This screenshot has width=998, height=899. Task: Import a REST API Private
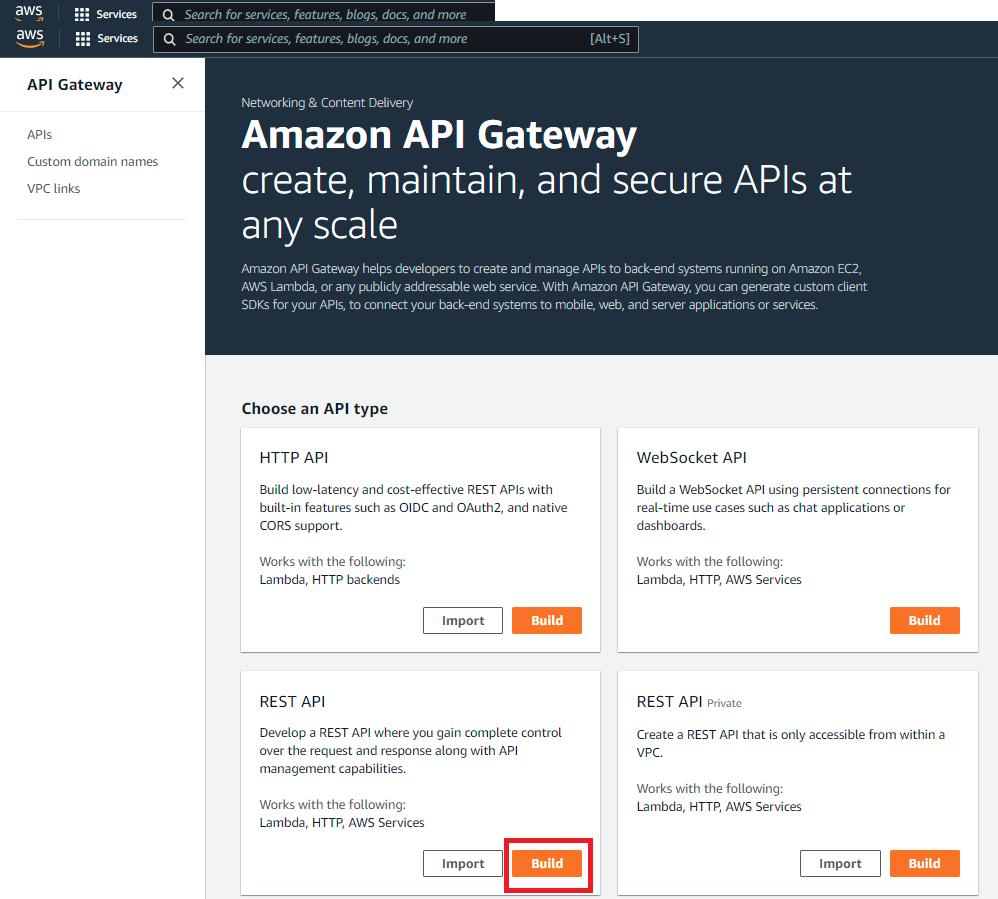click(x=840, y=863)
